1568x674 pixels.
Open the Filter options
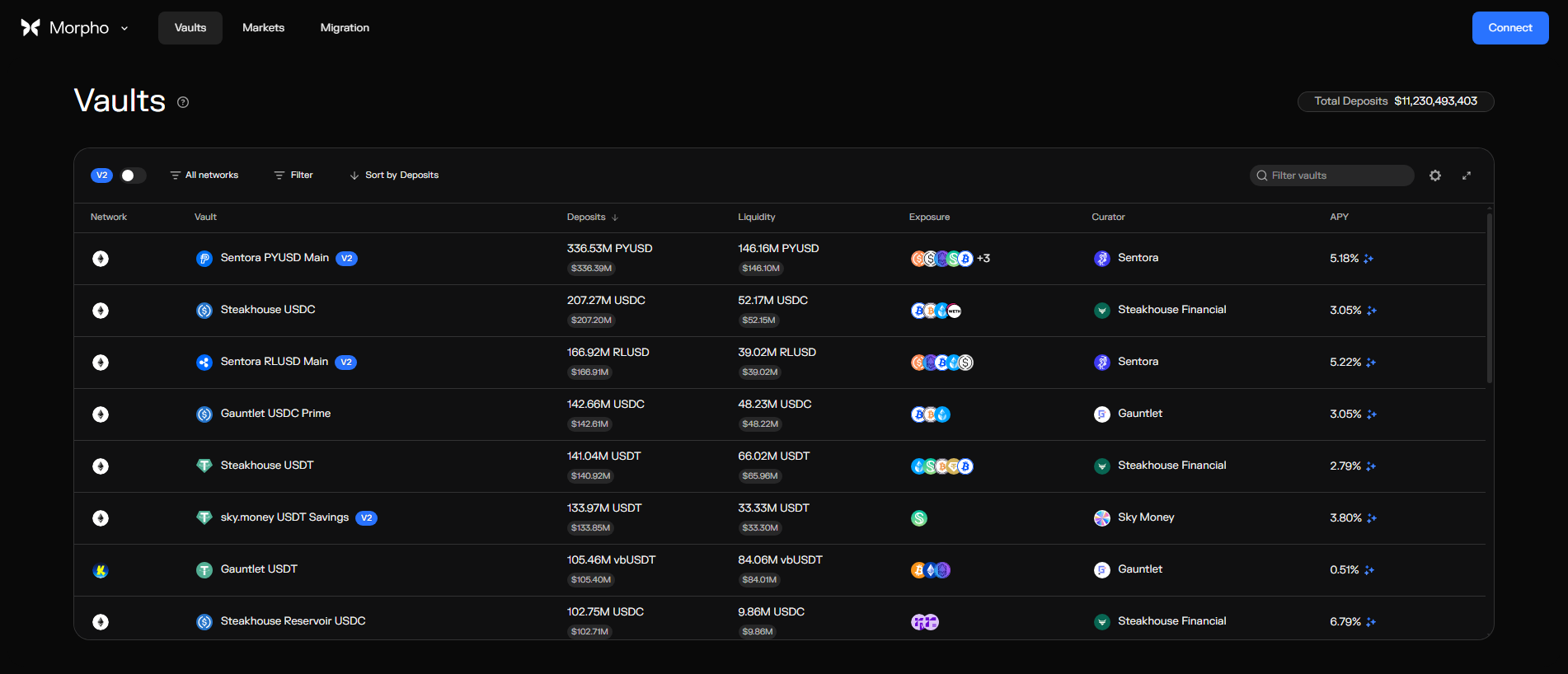point(293,176)
